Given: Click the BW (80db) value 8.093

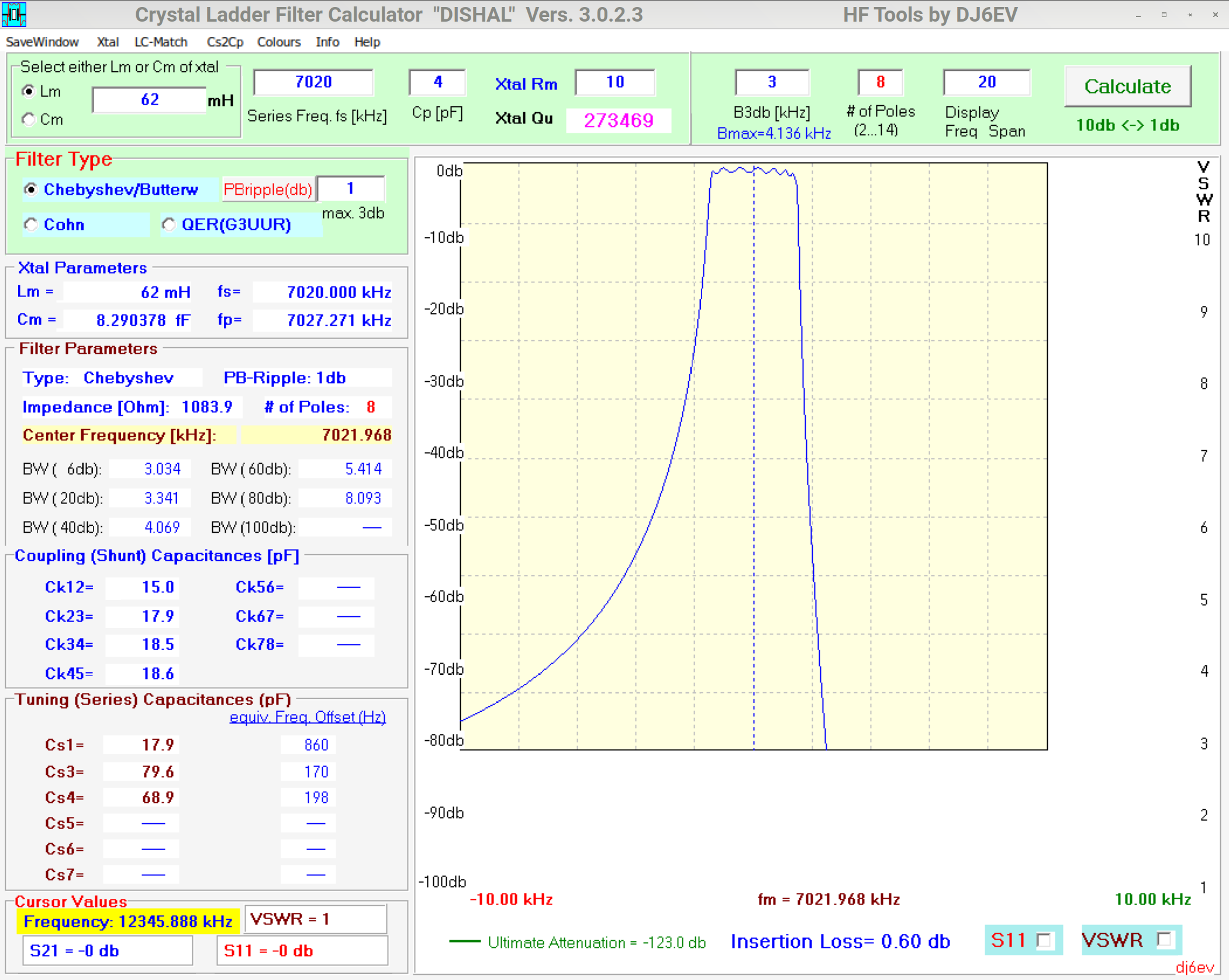Looking at the screenshot, I should [345, 498].
